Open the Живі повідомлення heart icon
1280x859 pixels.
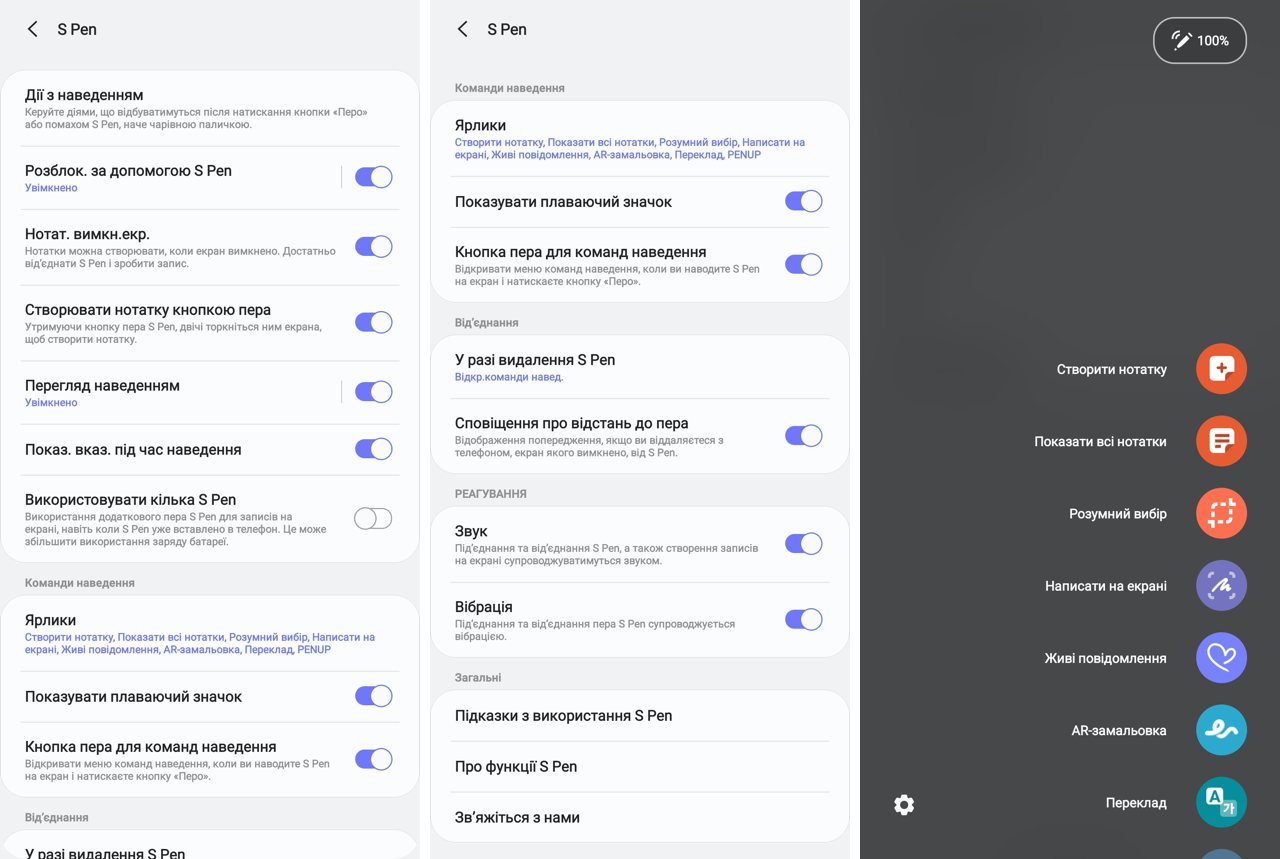(x=1221, y=658)
